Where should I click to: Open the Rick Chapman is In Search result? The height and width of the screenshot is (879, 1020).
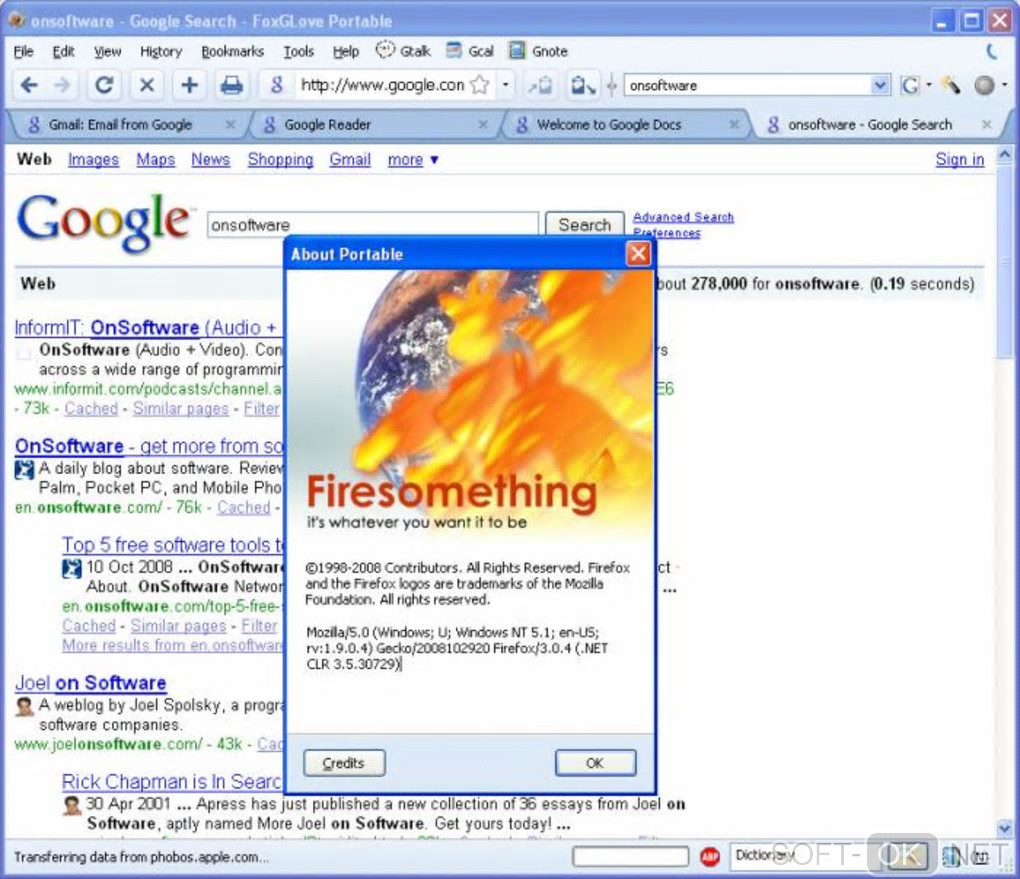coord(171,781)
